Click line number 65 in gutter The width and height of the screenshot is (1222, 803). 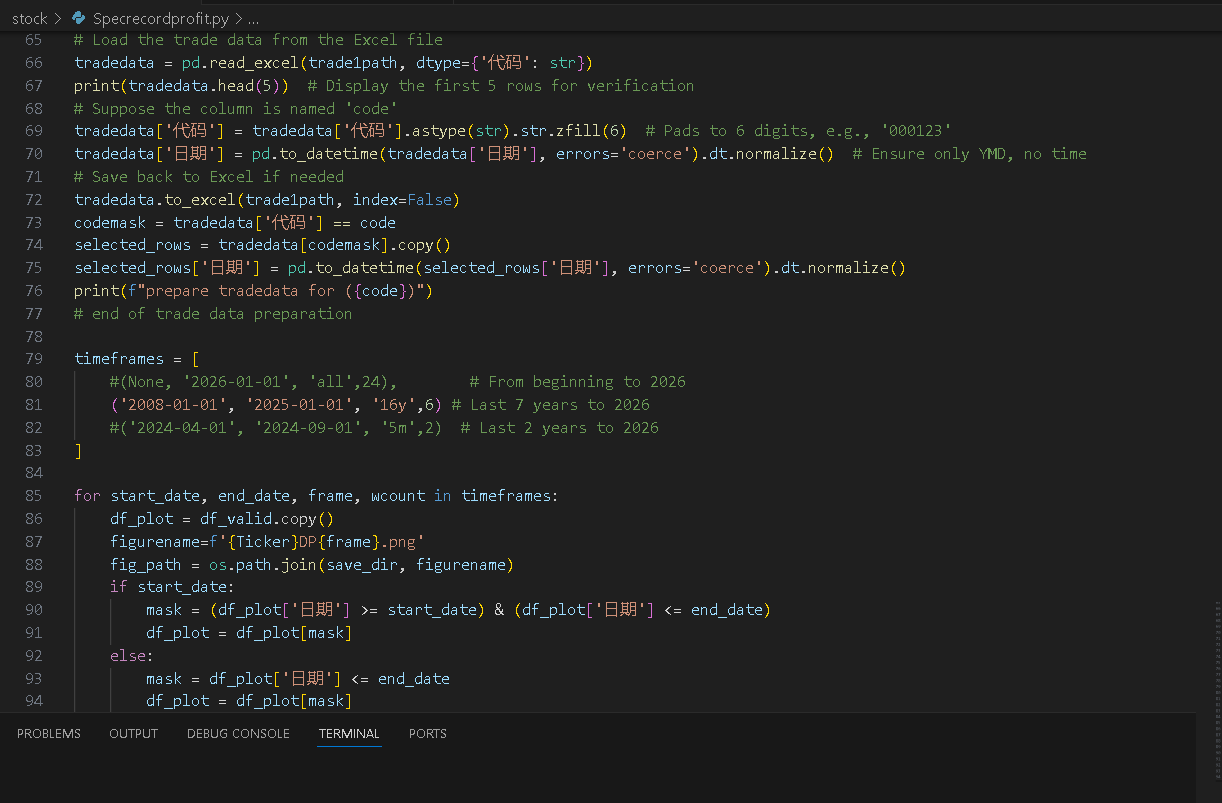click(33, 40)
